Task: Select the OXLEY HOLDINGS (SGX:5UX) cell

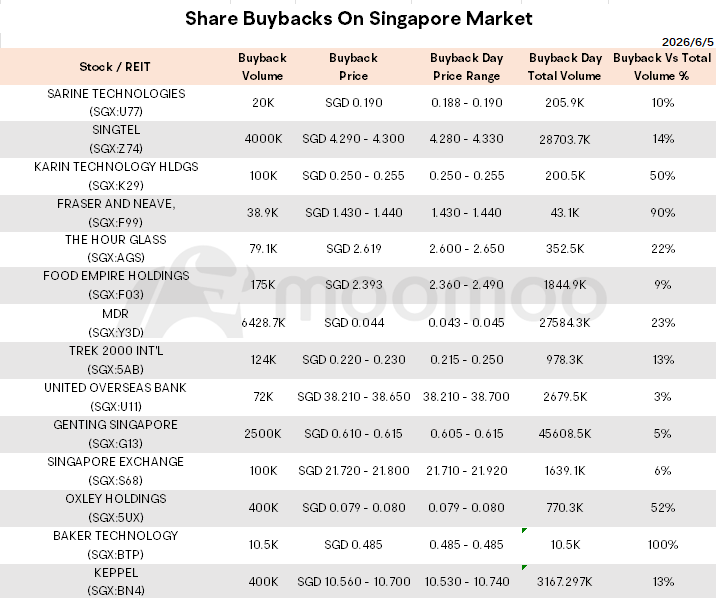Action: (x=116, y=508)
